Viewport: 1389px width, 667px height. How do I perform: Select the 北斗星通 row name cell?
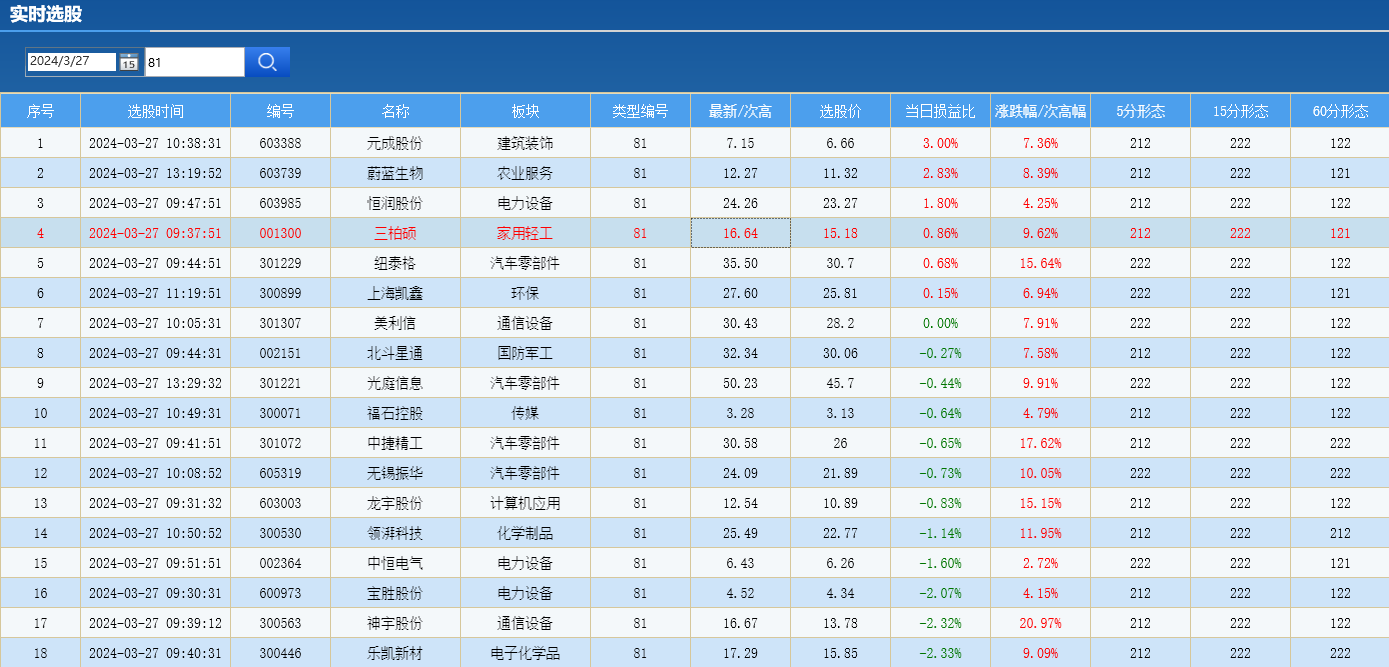point(395,353)
